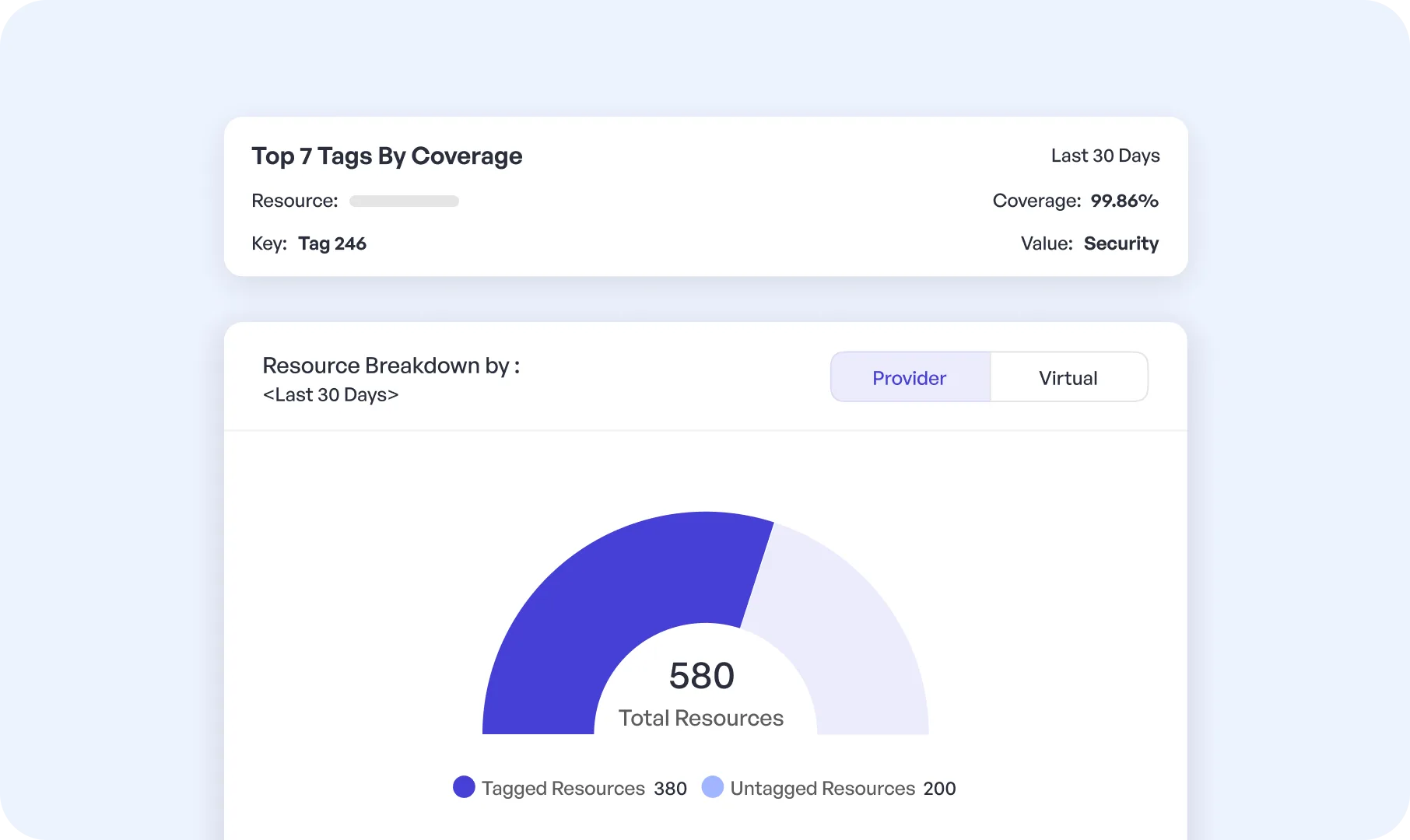Click the Last 30 Days indicator on top card
Image resolution: width=1410 pixels, height=840 pixels.
1105,156
